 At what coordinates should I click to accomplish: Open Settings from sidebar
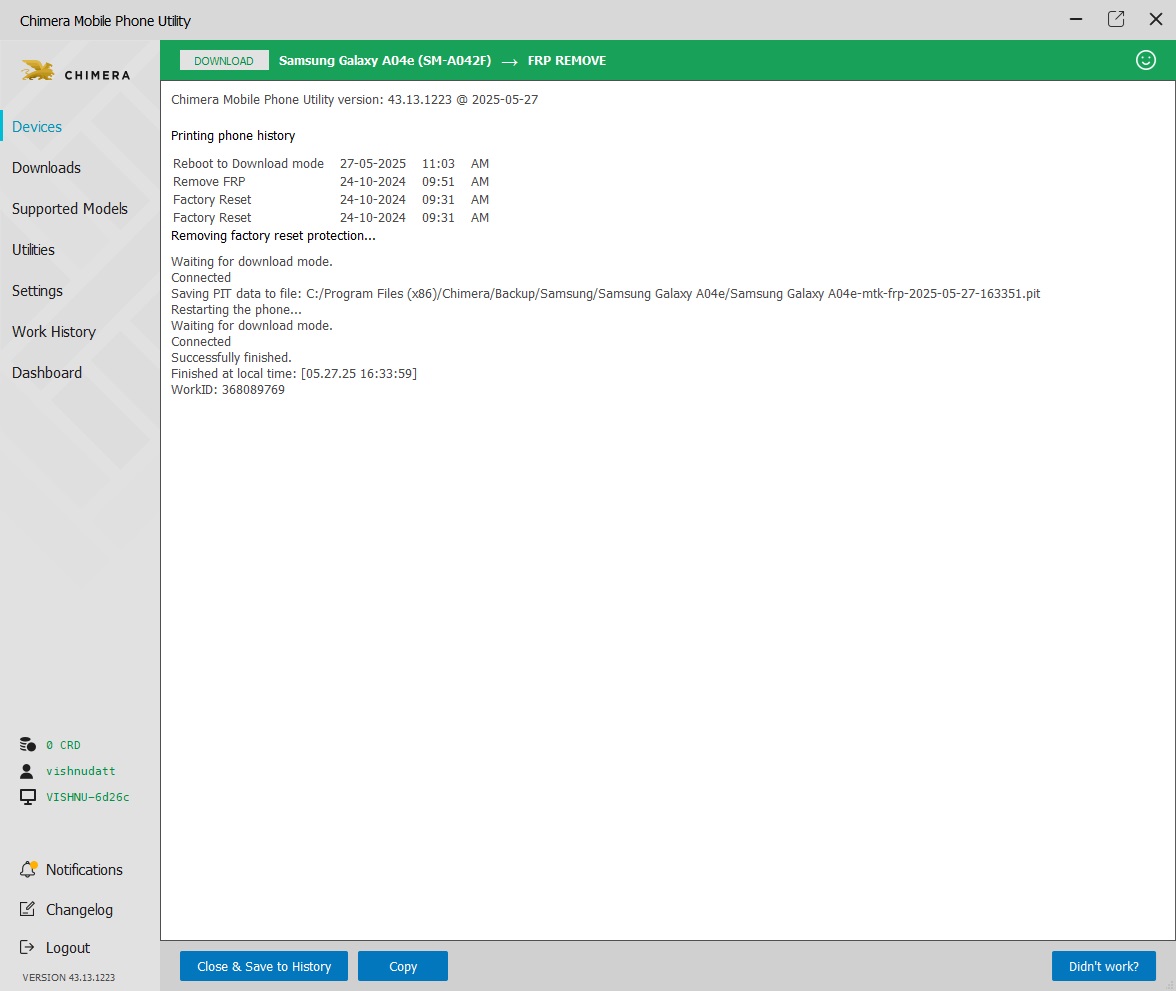point(38,291)
